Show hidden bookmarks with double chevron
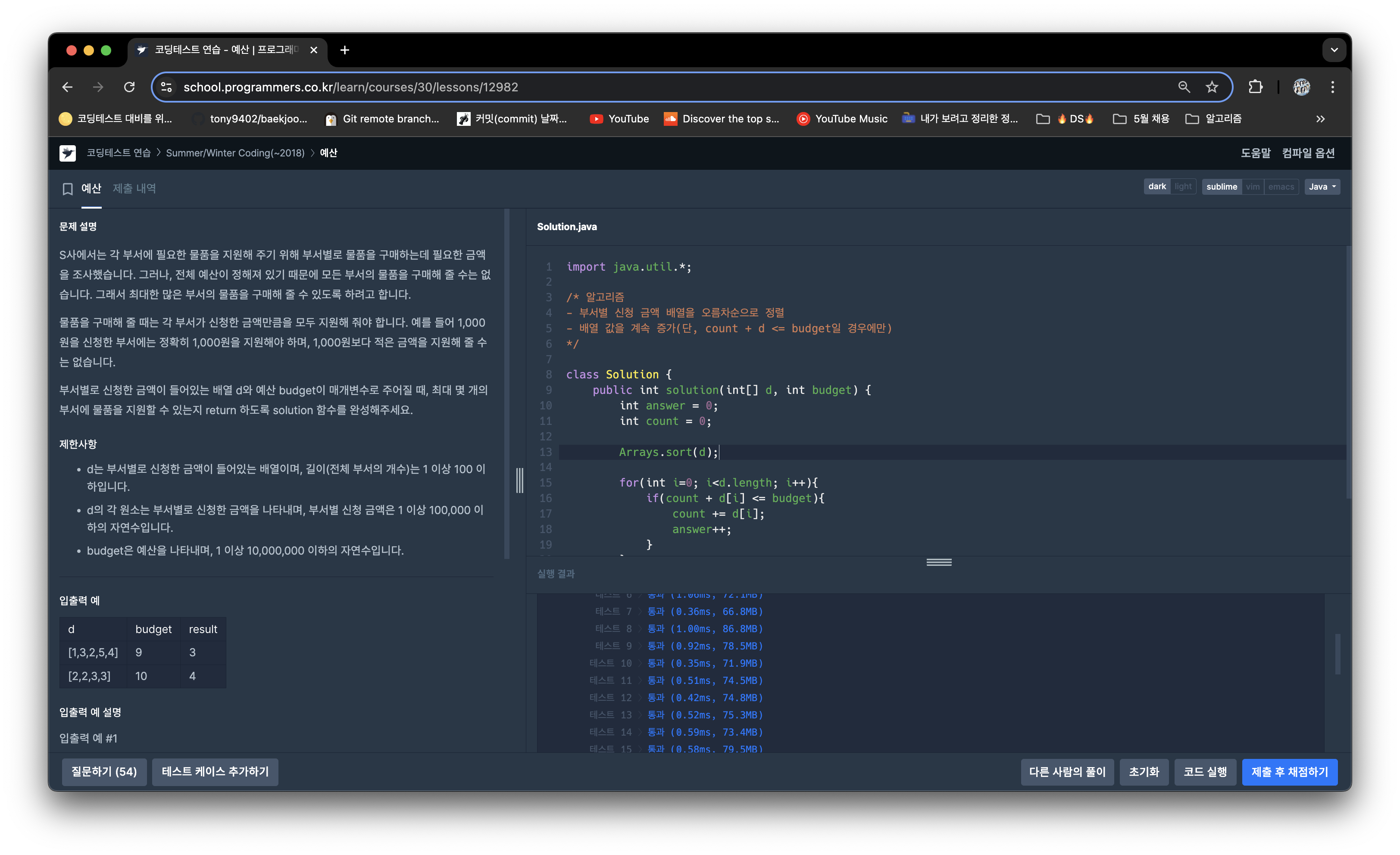Screen dimensions: 1400x855 point(1320,119)
